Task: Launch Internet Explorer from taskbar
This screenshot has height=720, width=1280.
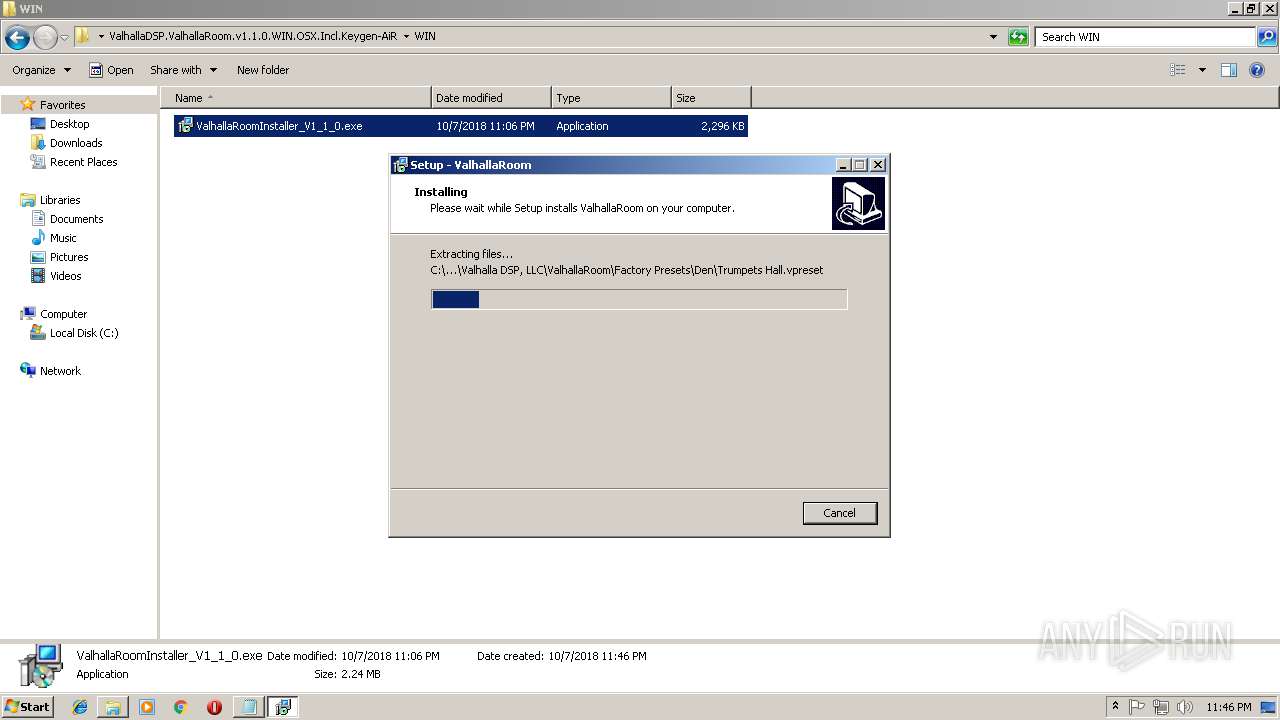Action: [x=80, y=707]
